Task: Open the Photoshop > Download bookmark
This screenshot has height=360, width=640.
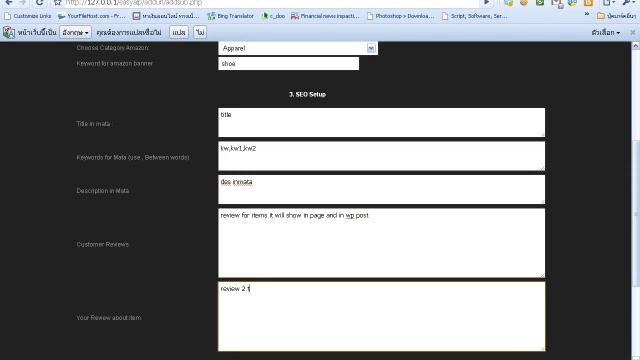Action: (x=400, y=16)
